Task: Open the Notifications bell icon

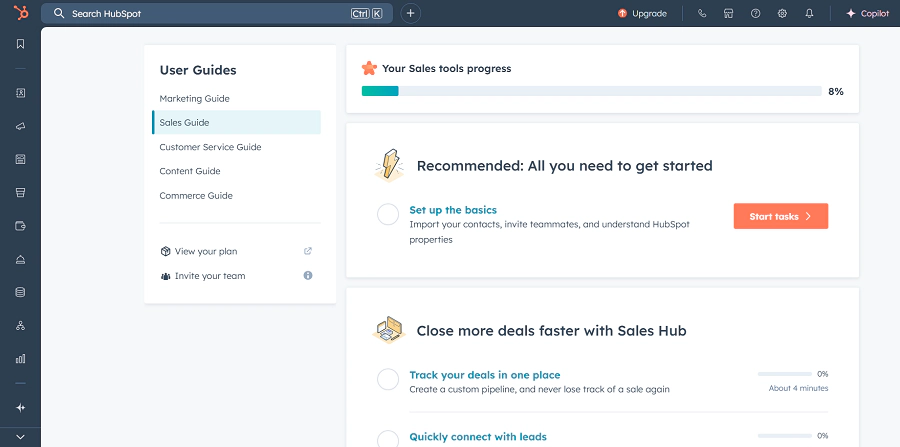Action: click(x=809, y=13)
